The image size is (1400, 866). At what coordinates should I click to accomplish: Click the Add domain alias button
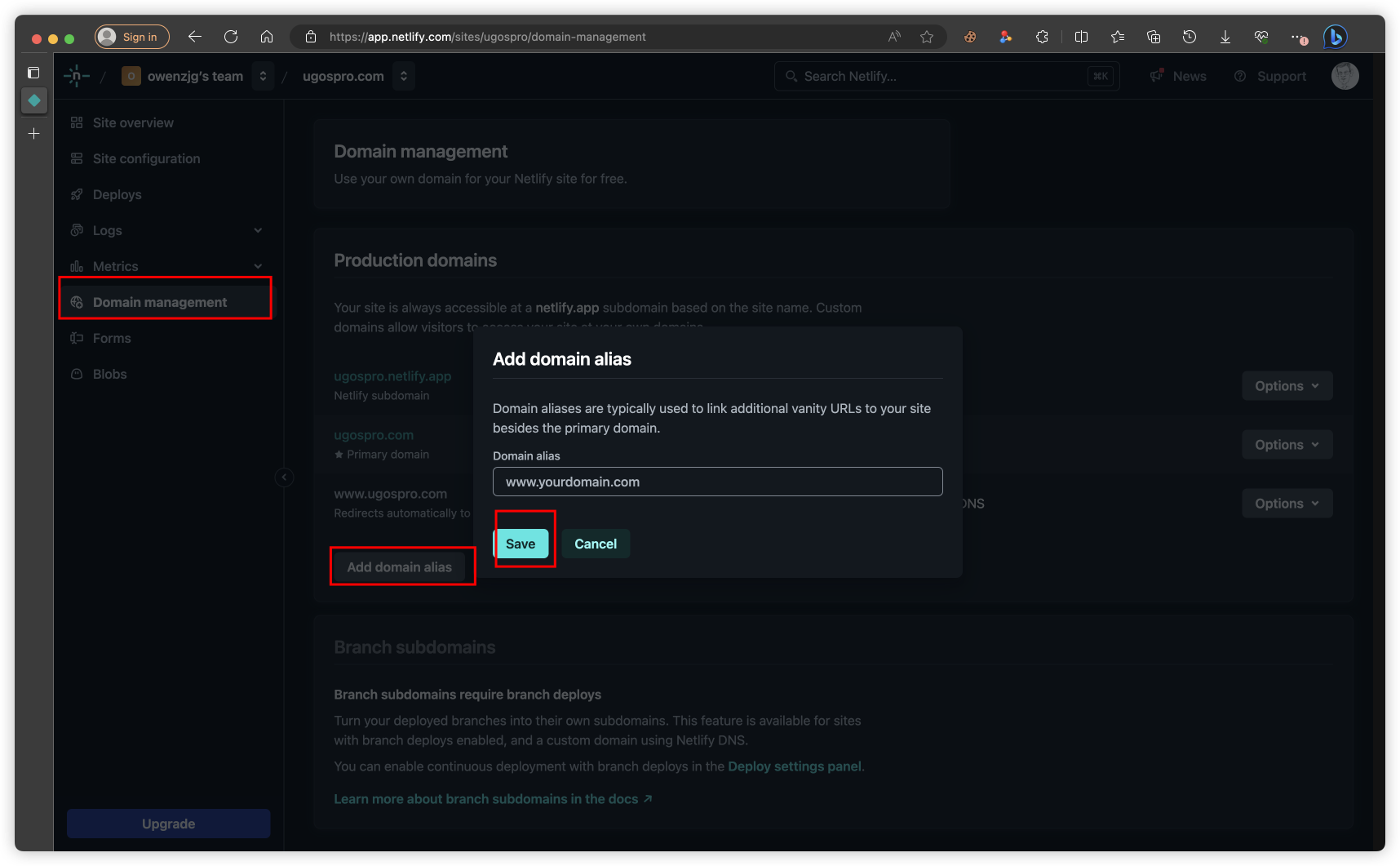[399, 567]
